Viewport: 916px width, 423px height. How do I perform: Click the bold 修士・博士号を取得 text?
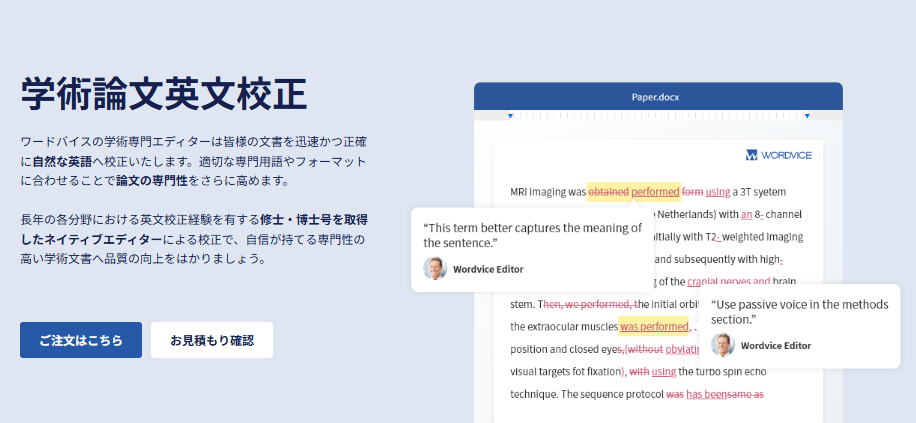(x=314, y=220)
